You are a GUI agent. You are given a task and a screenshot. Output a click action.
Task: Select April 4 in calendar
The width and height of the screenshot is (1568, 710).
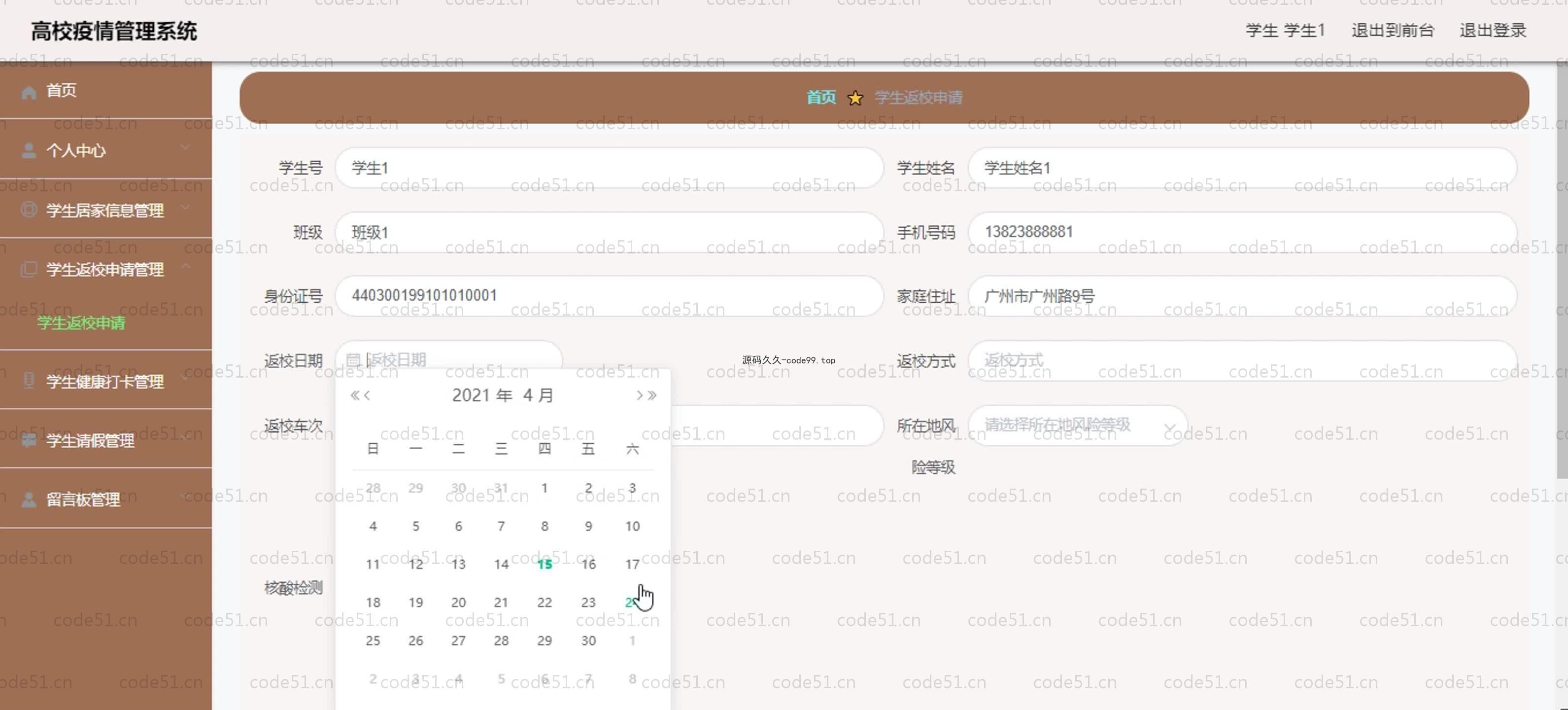(373, 526)
